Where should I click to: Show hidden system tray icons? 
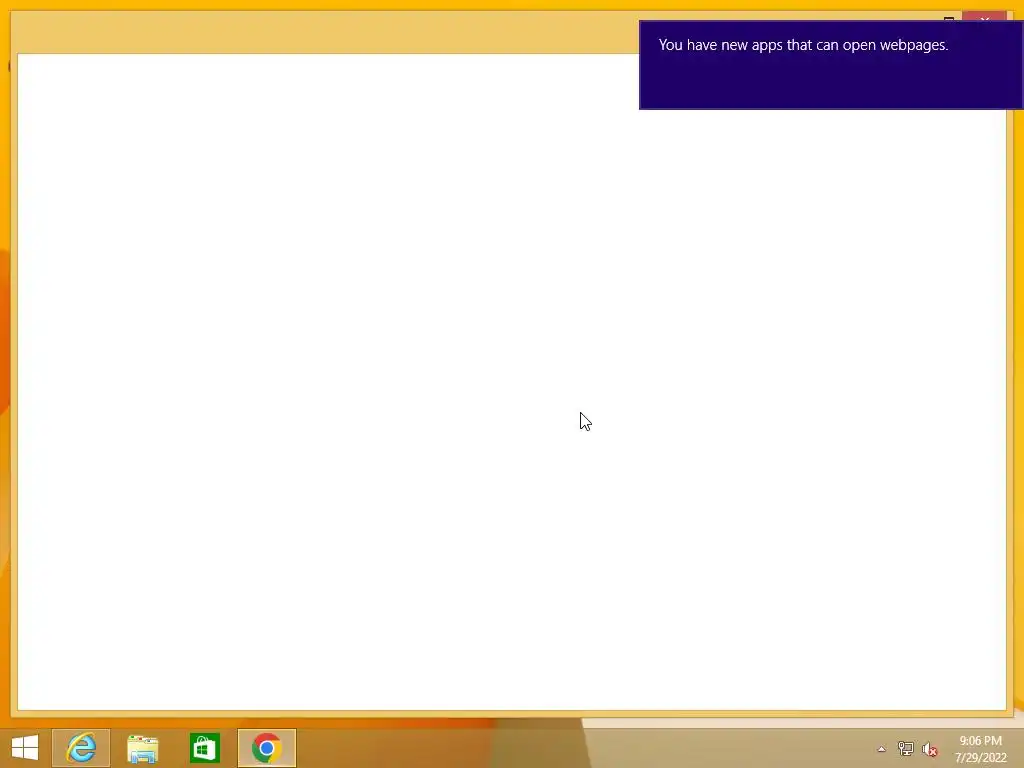(881, 749)
